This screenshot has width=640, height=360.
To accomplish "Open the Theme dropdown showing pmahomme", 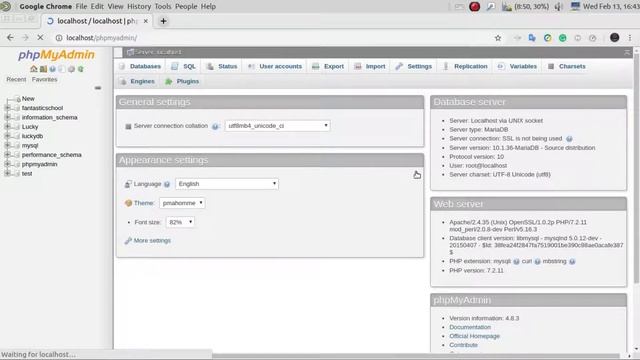I will 182,203.
